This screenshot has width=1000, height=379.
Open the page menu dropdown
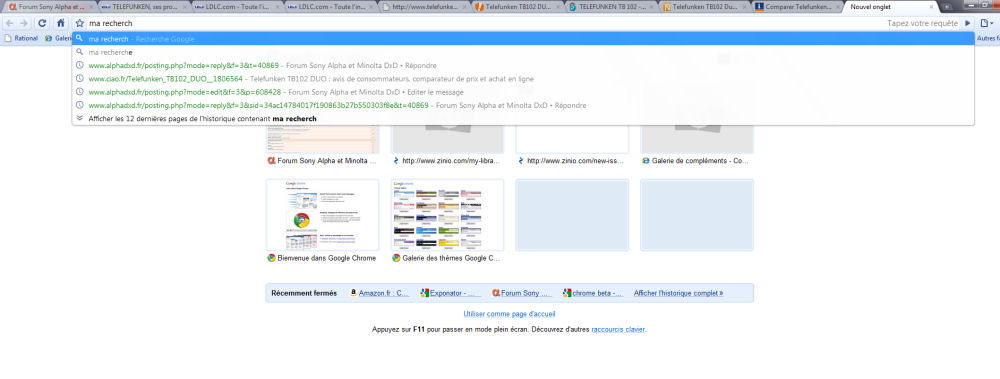tap(987, 23)
